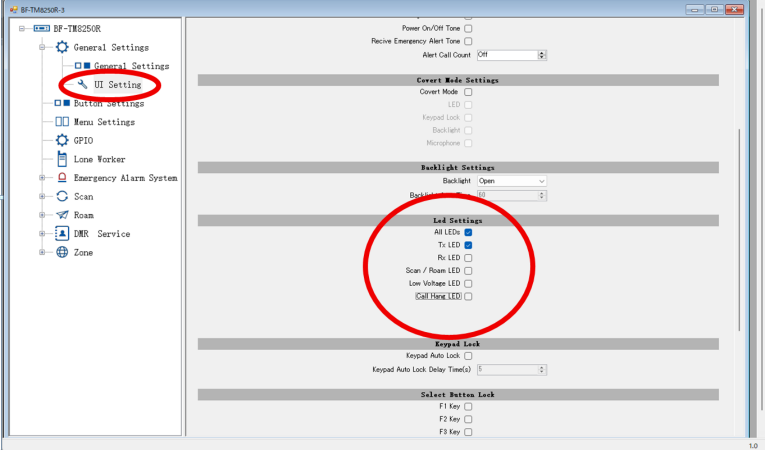
Task: Click the Zone globe icon
Action: click(62, 253)
